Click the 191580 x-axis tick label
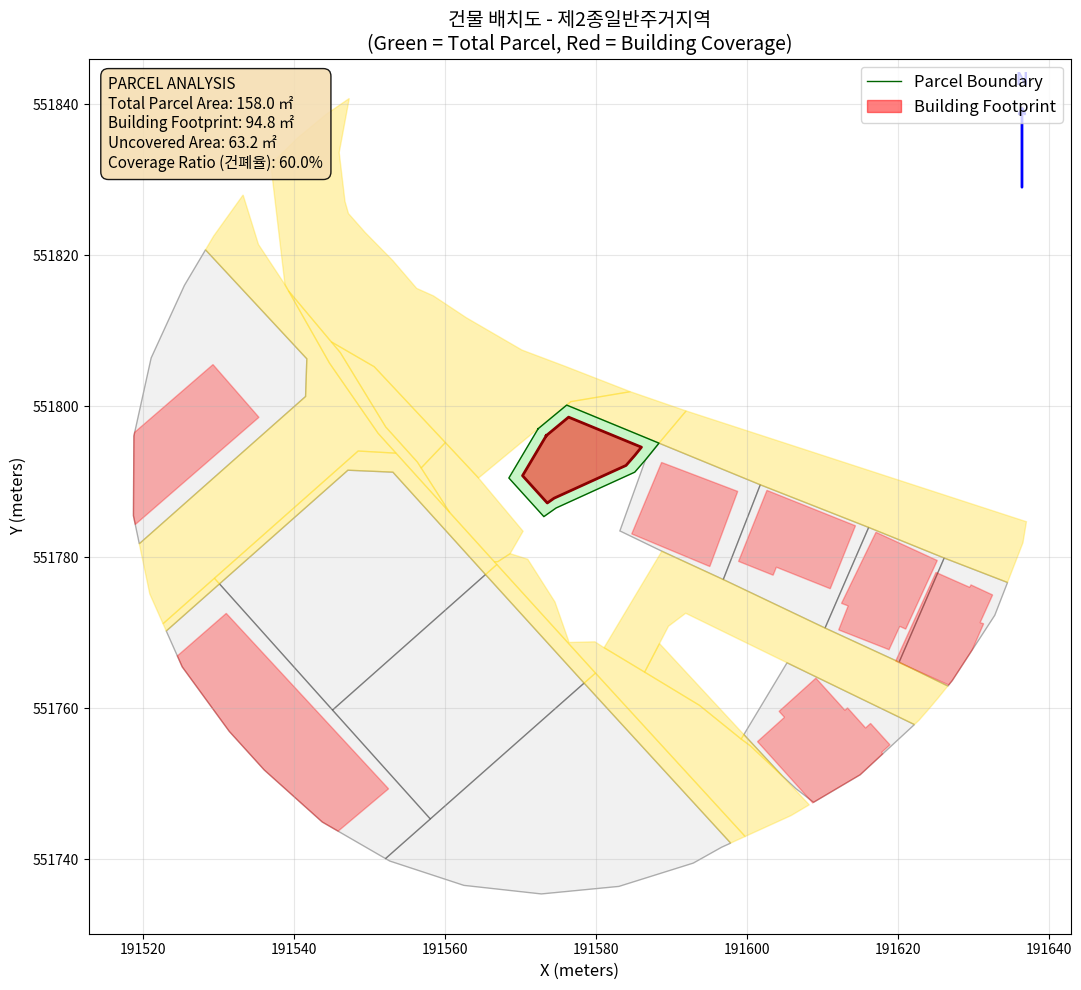The width and height of the screenshot is (1081, 990). (596, 947)
